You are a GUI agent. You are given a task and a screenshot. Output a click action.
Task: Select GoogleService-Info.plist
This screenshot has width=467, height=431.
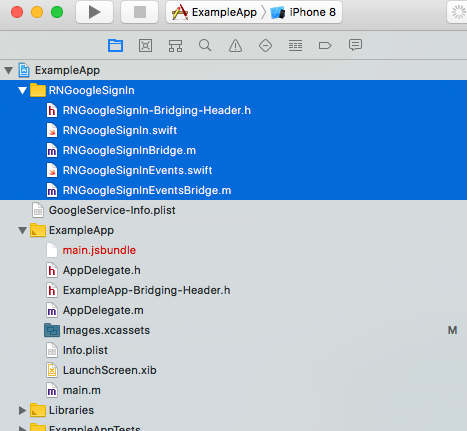[233, 210]
